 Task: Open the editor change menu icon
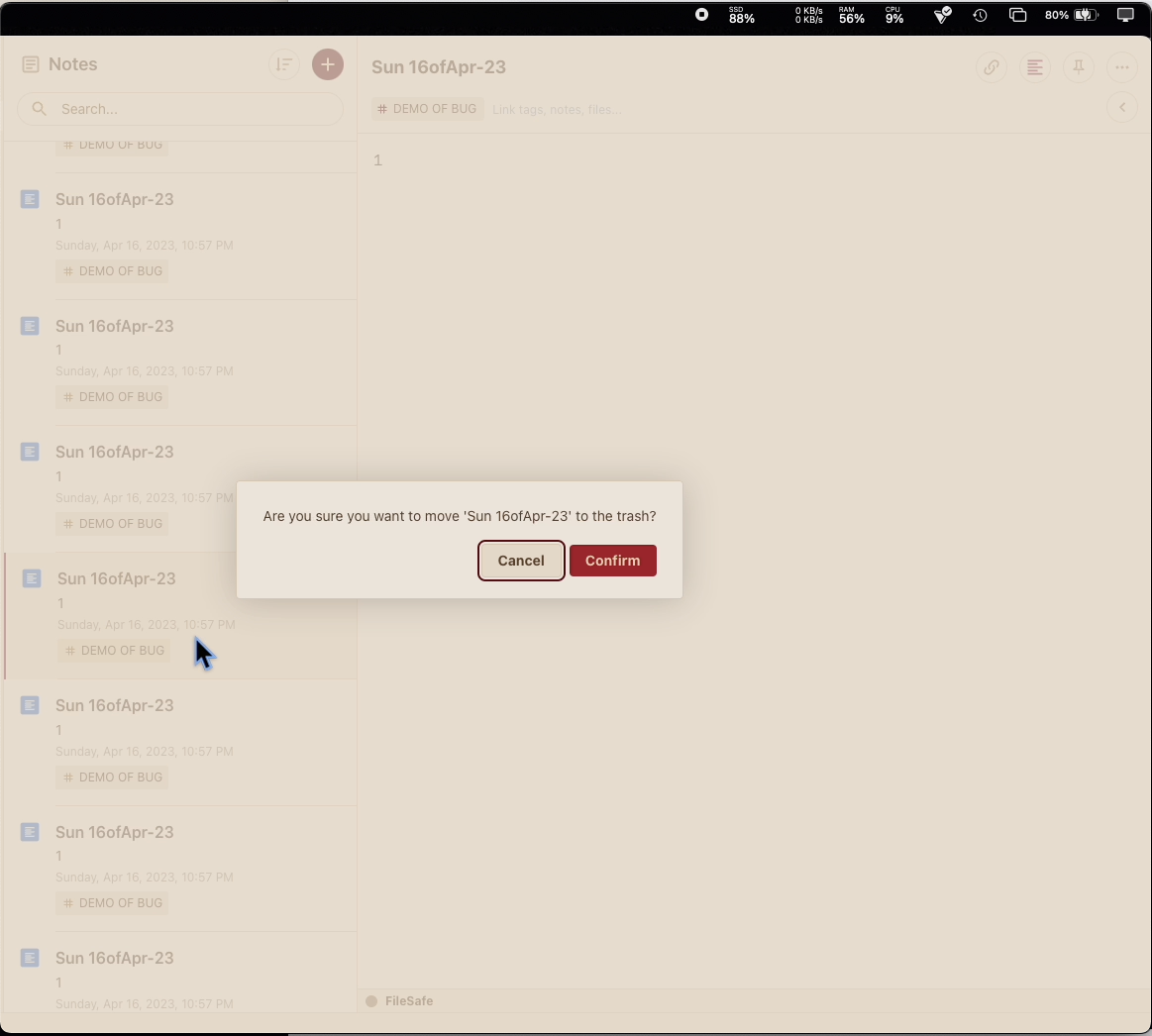click(x=1034, y=67)
